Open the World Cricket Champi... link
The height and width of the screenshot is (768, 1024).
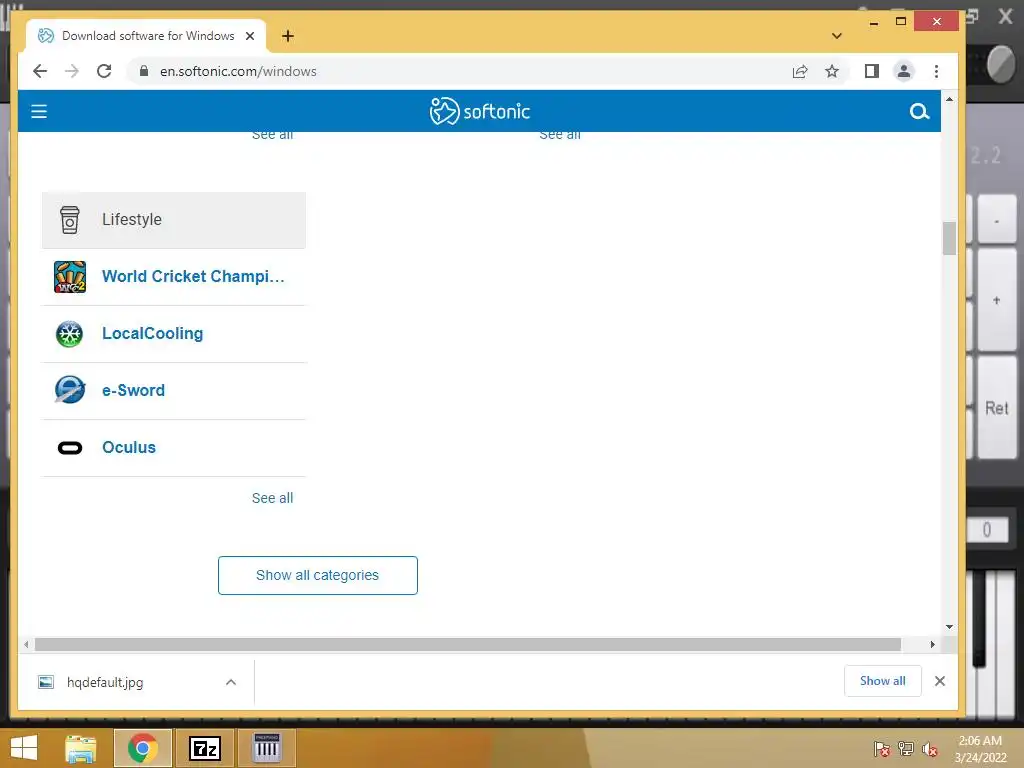[x=193, y=276]
